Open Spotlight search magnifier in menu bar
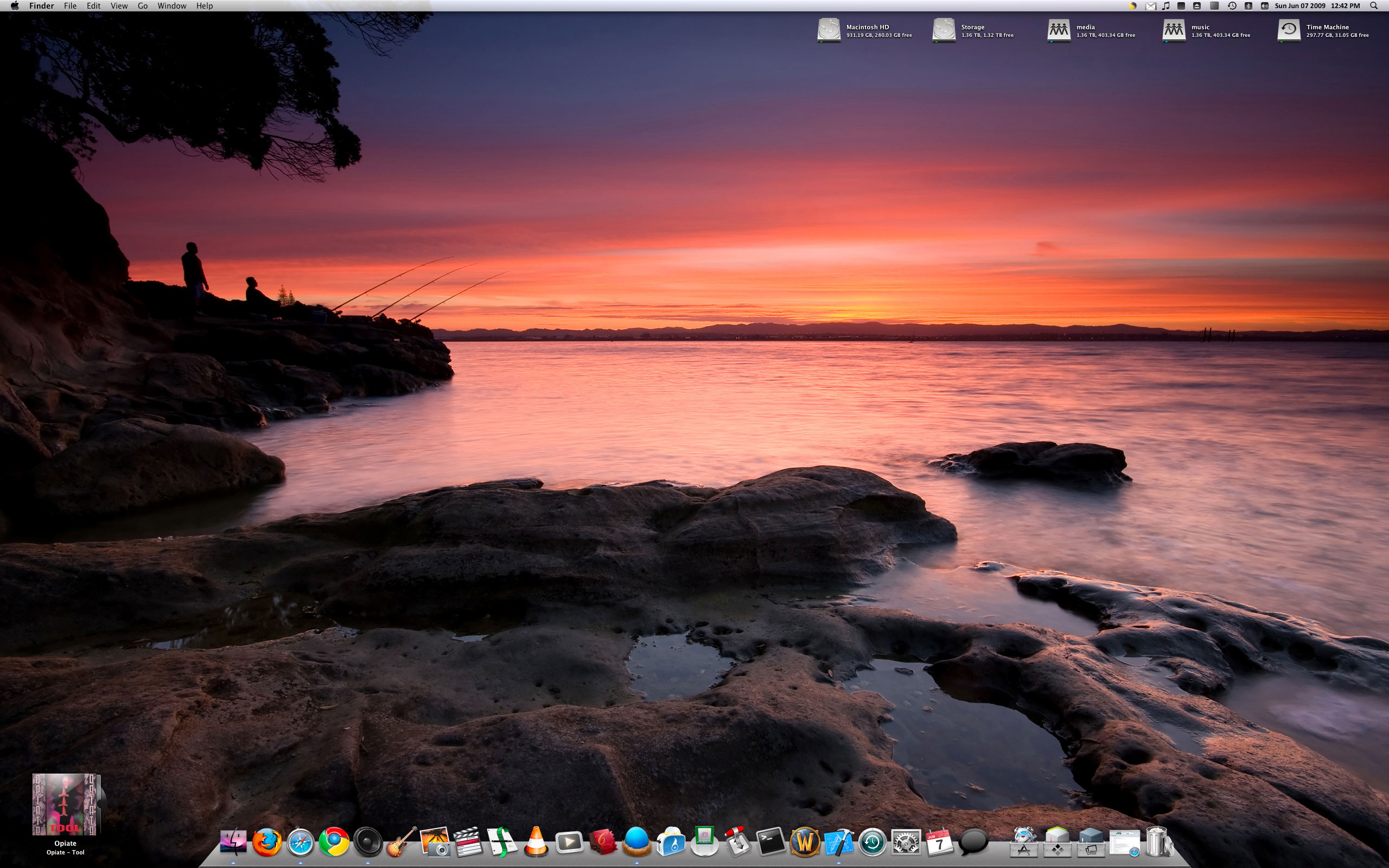1389x868 pixels. [1373, 6]
